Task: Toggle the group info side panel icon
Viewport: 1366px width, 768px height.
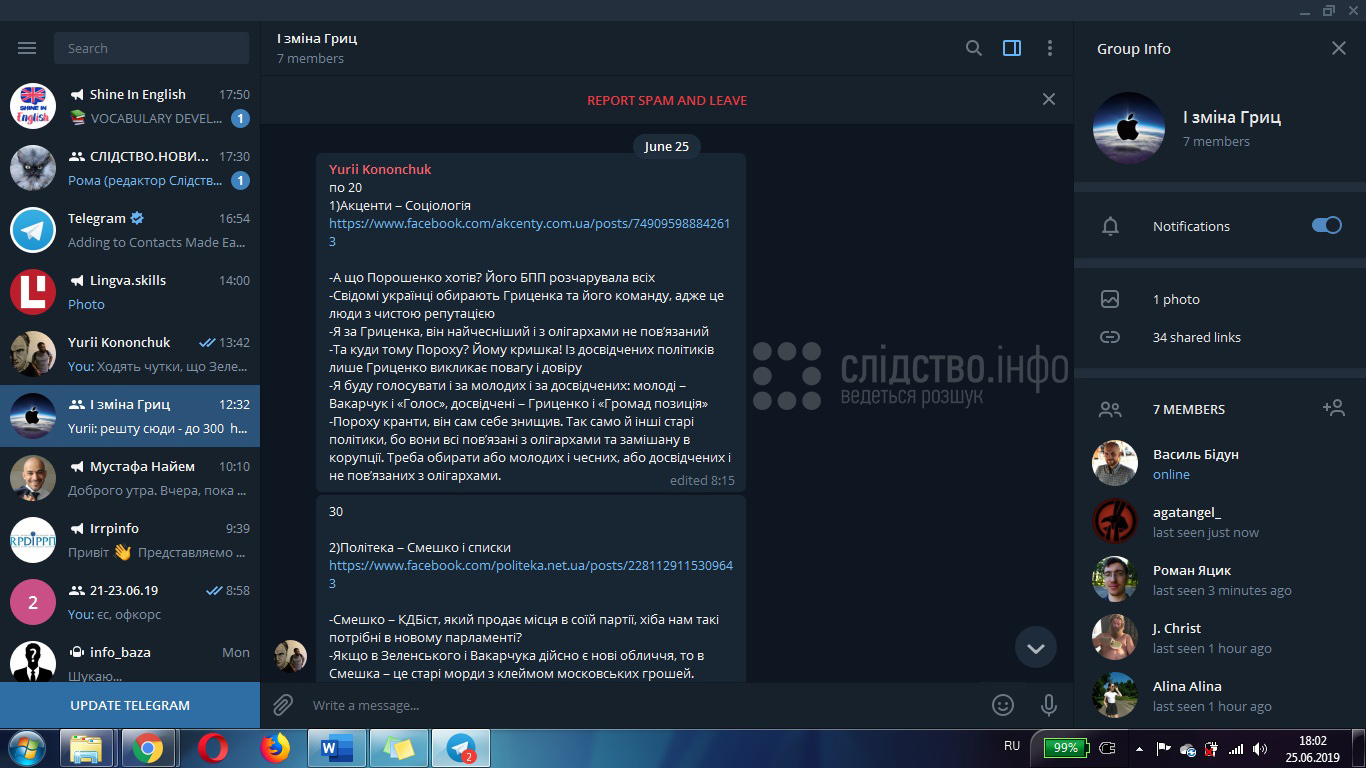Action: tap(1012, 48)
